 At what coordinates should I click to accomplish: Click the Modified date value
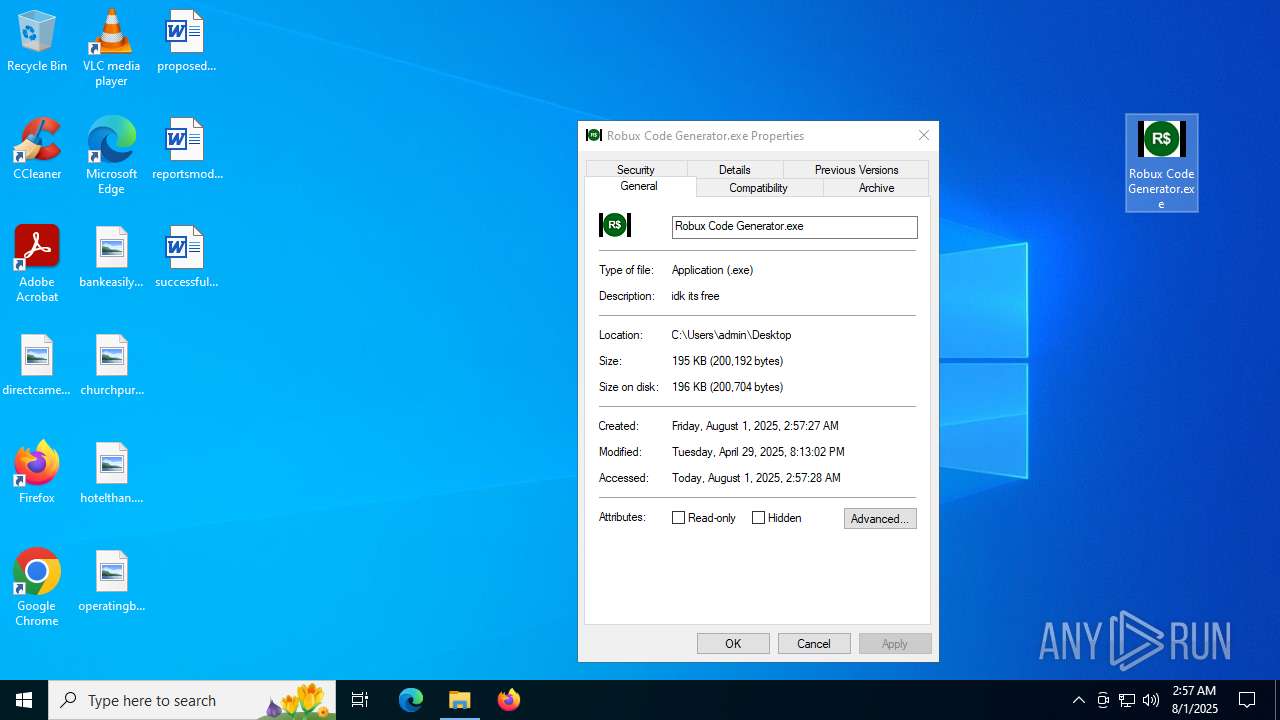(758, 452)
